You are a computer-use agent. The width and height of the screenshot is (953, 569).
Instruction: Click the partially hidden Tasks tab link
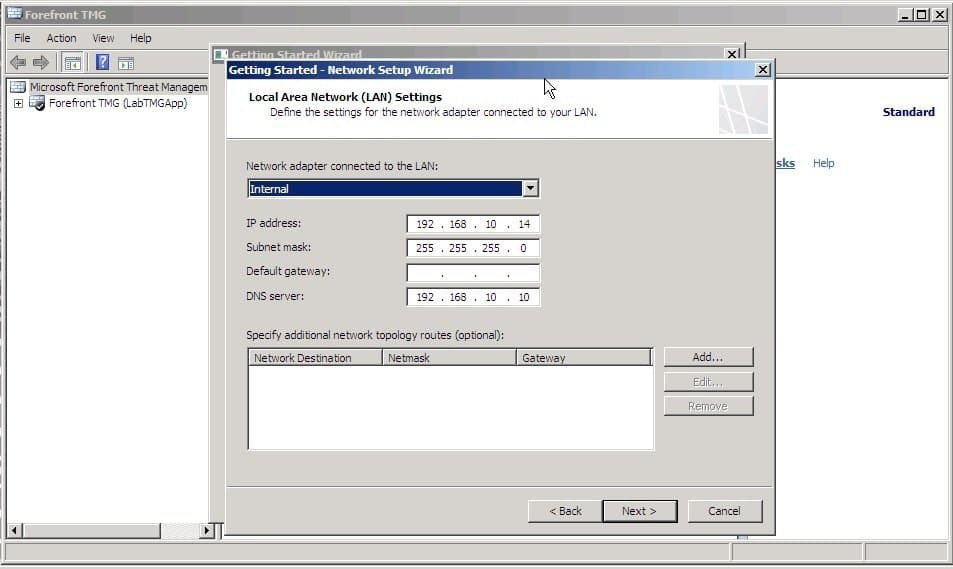pyautogui.click(x=785, y=163)
